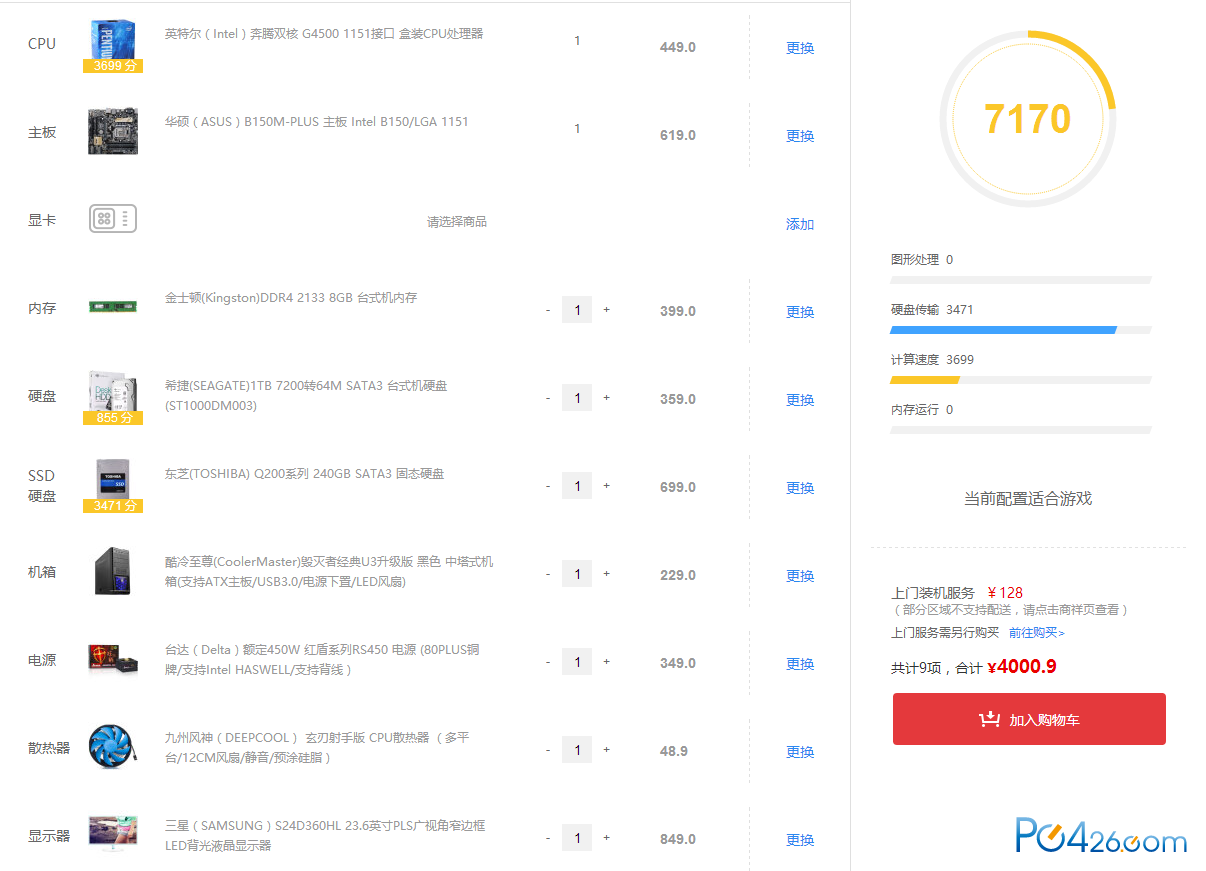
Task: Click the hard disk quantity input field
Action: click(577, 398)
